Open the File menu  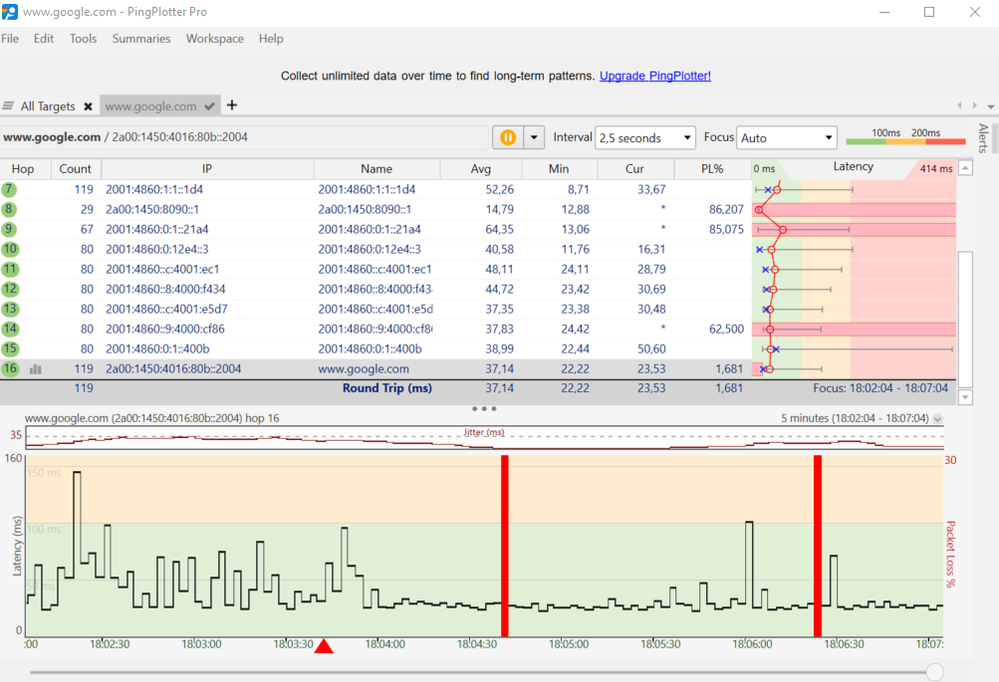tap(10, 38)
